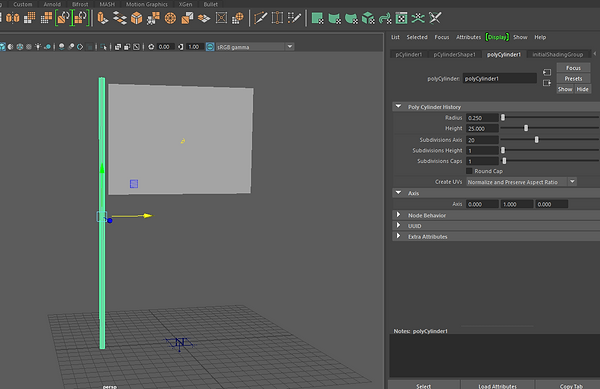This screenshot has height=389, width=600.
Task: Toggle the X-ray viewport button
Action: click(118, 47)
